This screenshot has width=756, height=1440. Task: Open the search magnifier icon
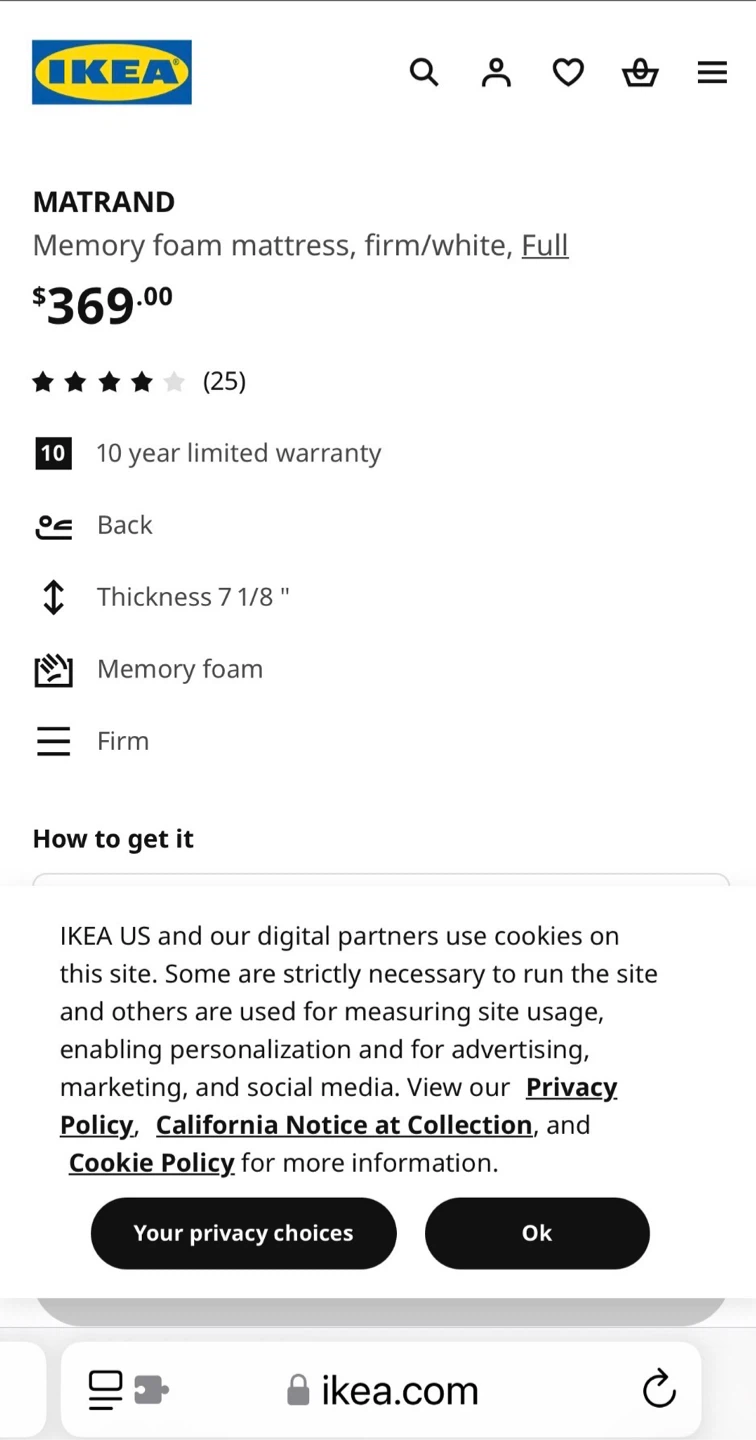[x=424, y=72]
